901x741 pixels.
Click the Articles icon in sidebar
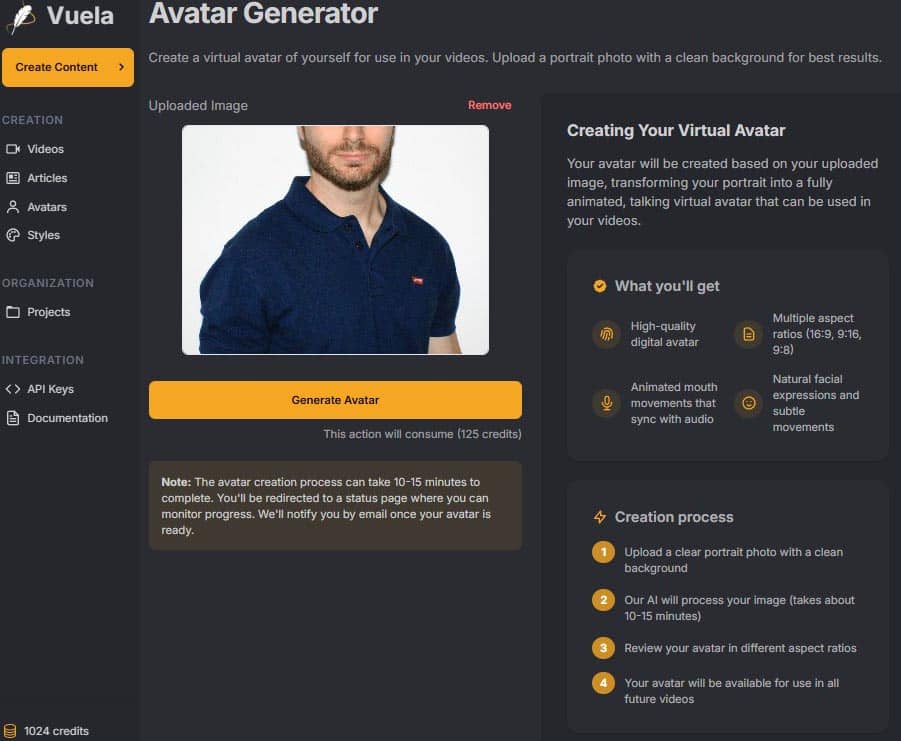point(13,178)
